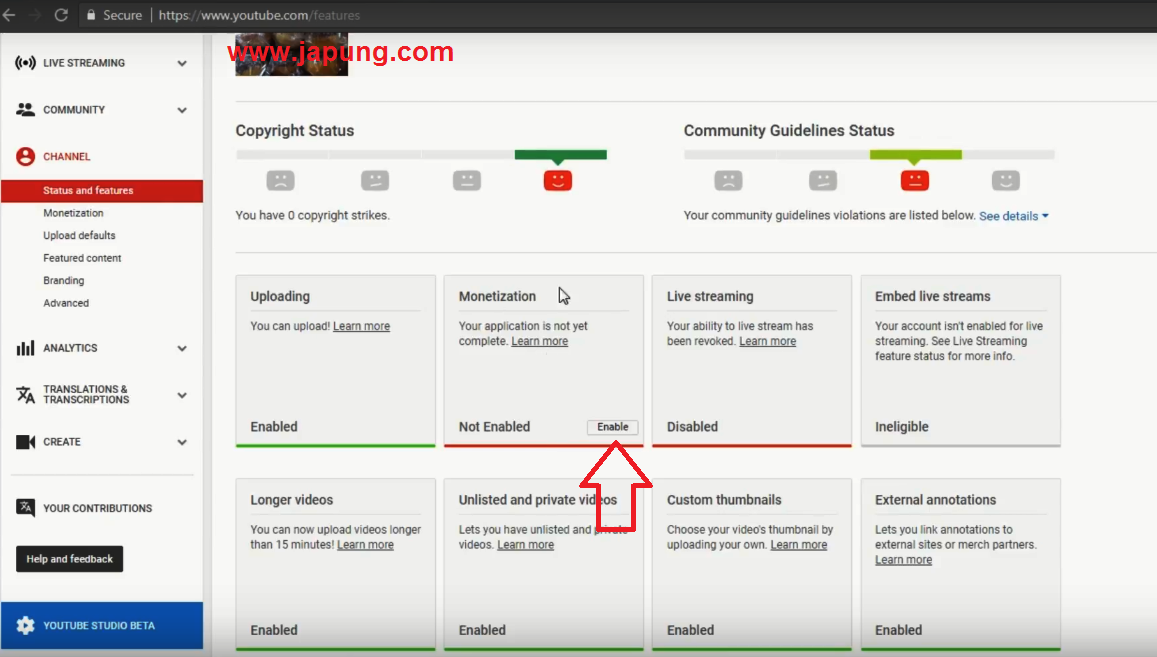Click the Copyright Status heading

(294, 131)
